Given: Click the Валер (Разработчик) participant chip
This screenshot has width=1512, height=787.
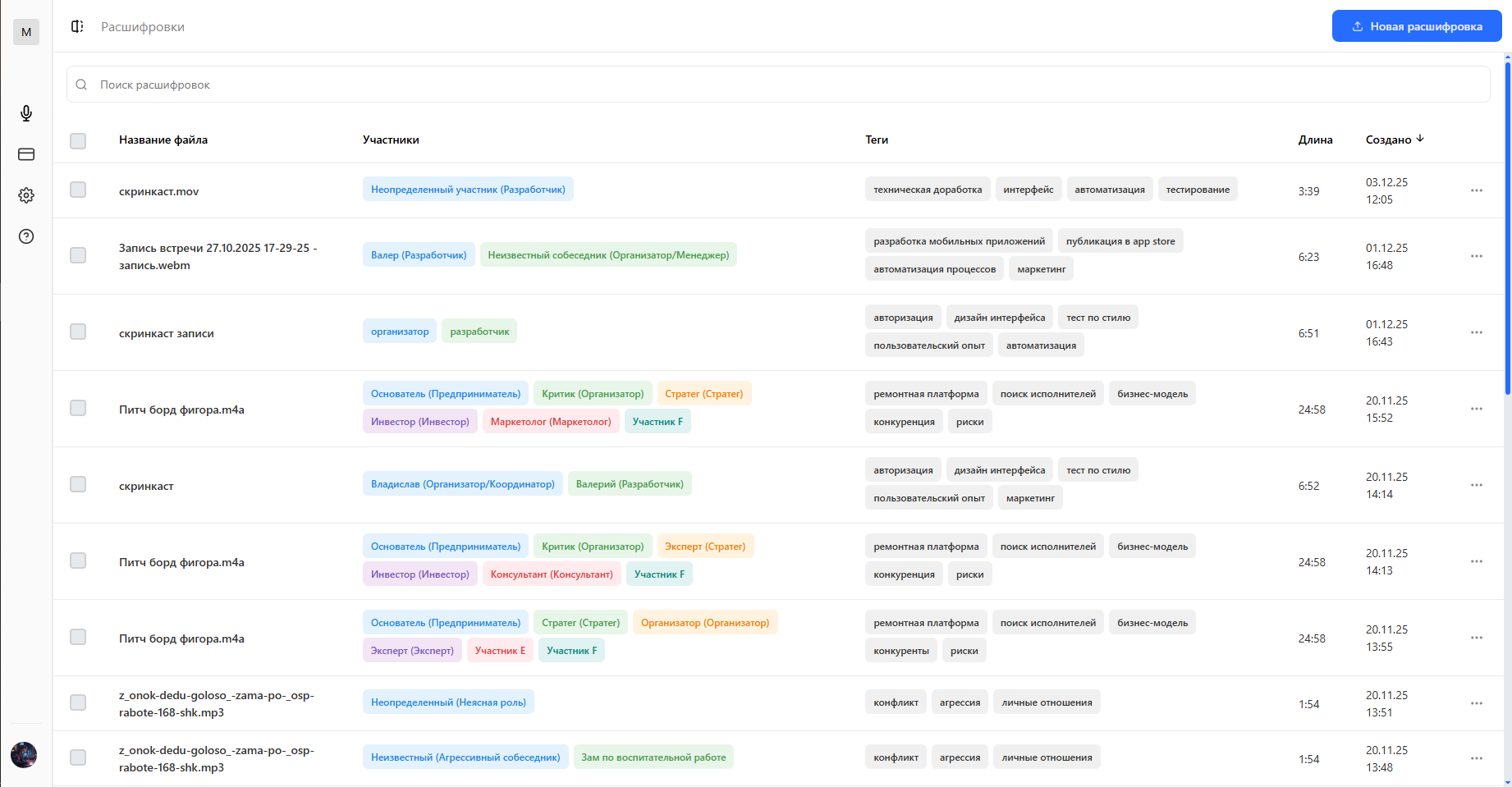Looking at the screenshot, I should pos(419,255).
